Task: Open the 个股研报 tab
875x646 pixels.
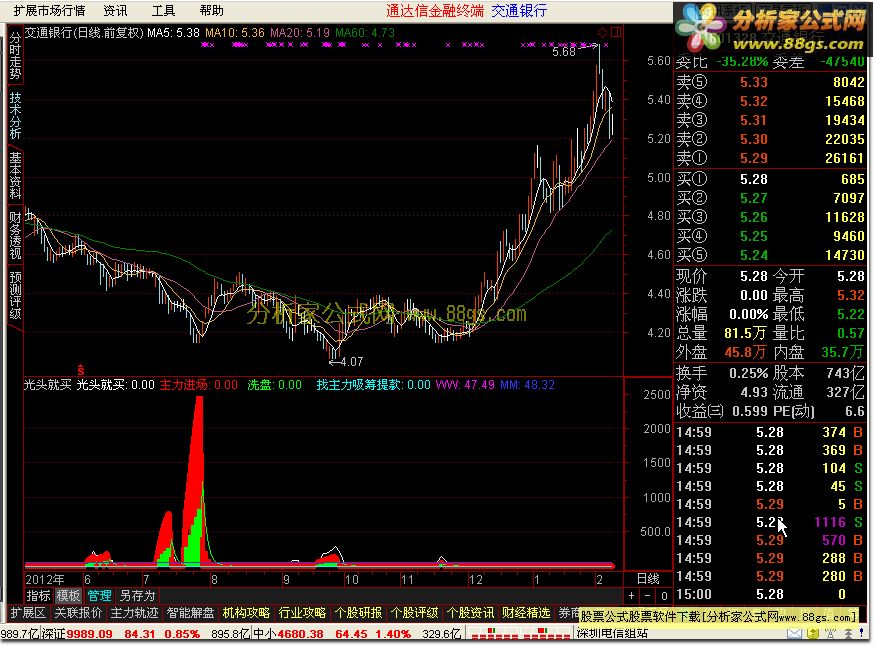Action: pyautogui.click(x=358, y=613)
